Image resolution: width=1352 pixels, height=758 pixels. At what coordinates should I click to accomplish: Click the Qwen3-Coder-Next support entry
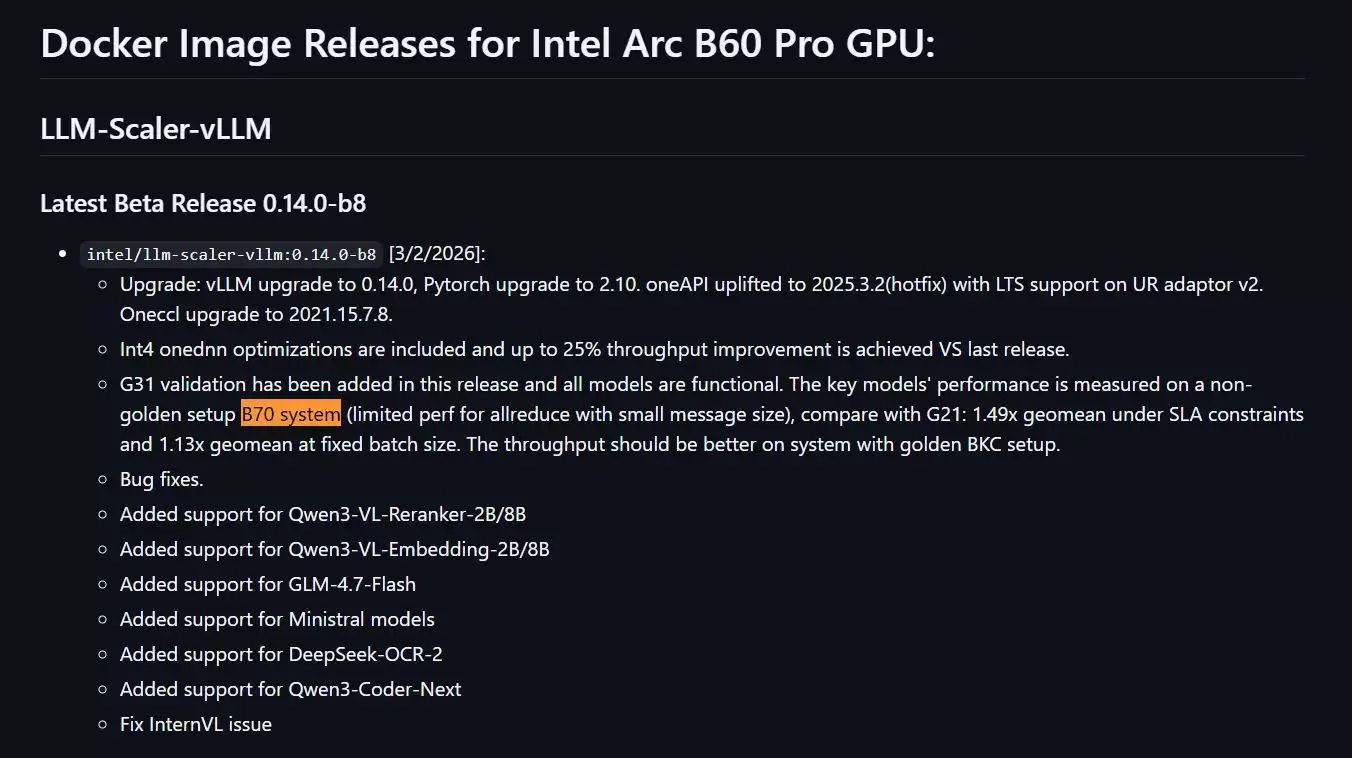tap(290, 689)
